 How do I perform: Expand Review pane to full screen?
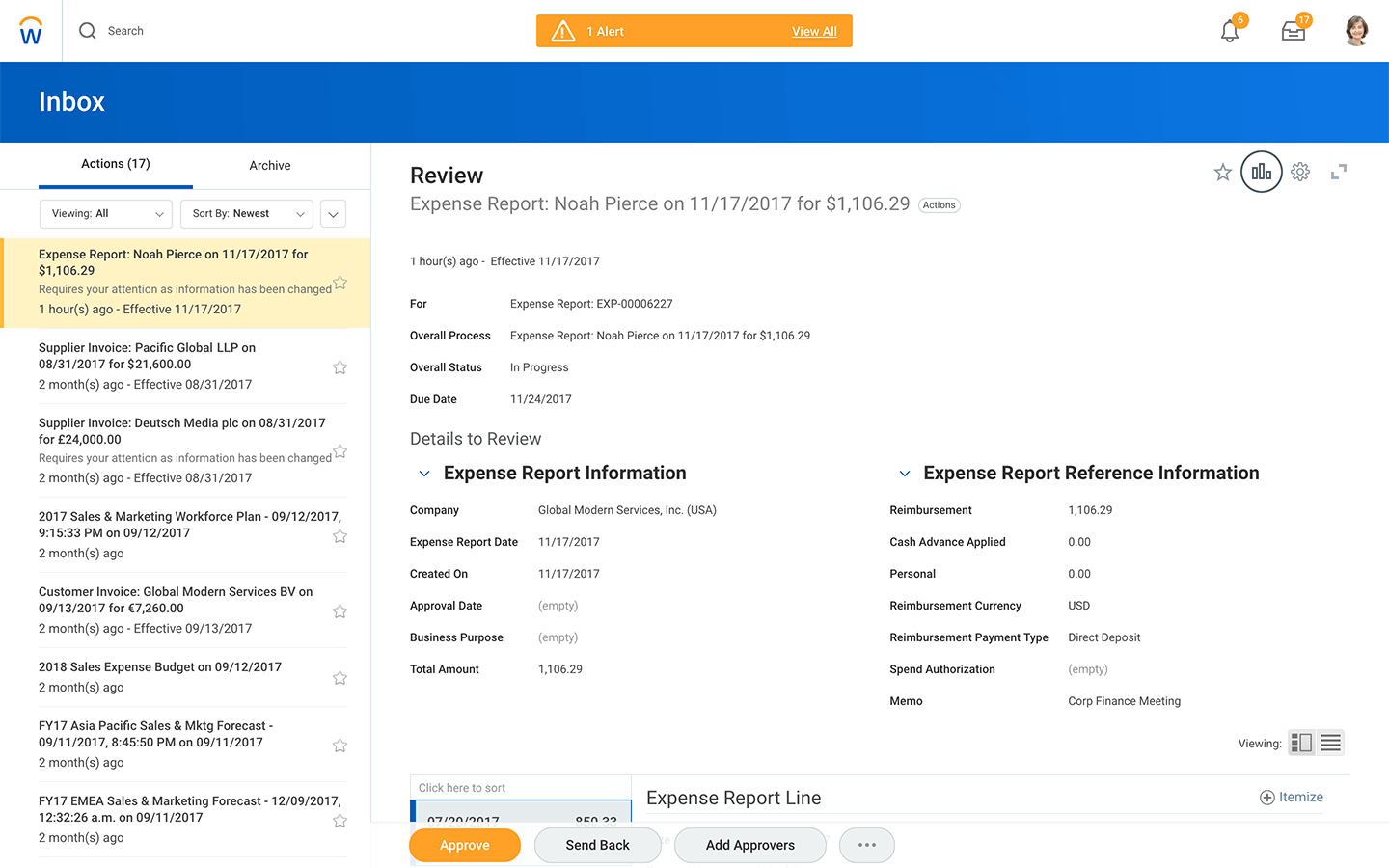pos(1338,173)
